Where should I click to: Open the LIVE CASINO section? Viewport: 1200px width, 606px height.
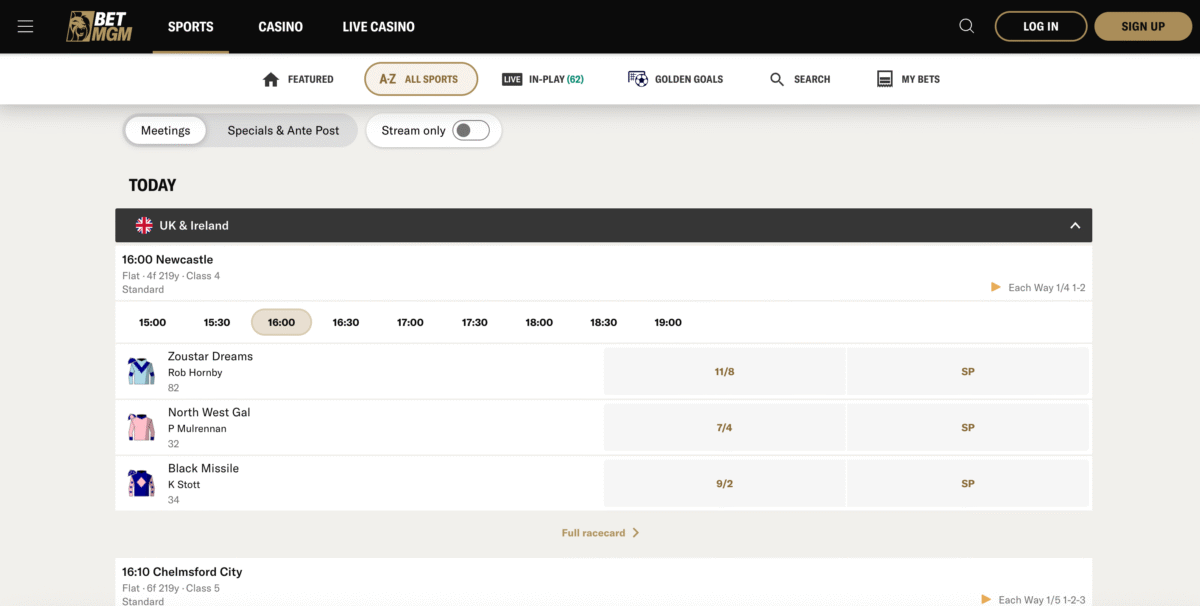378,27
